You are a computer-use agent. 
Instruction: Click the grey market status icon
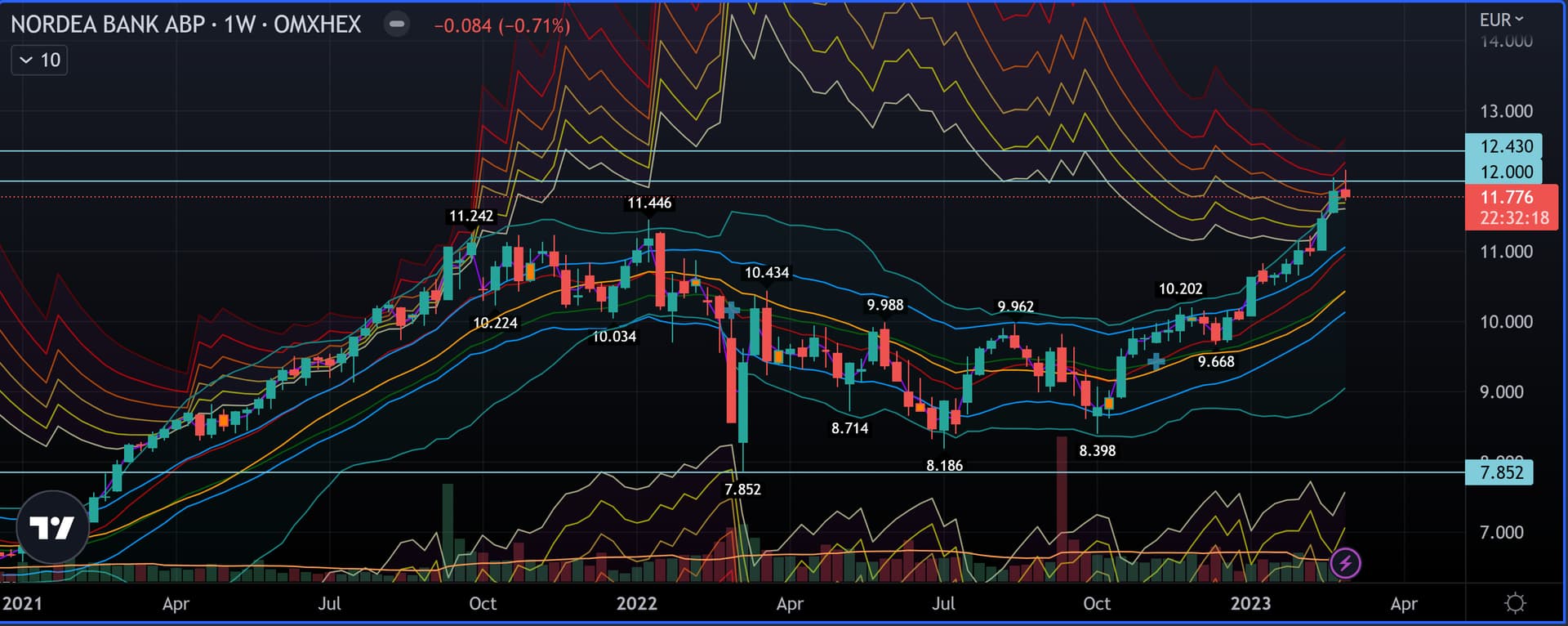pyautogui.click(x=397, y=25)
